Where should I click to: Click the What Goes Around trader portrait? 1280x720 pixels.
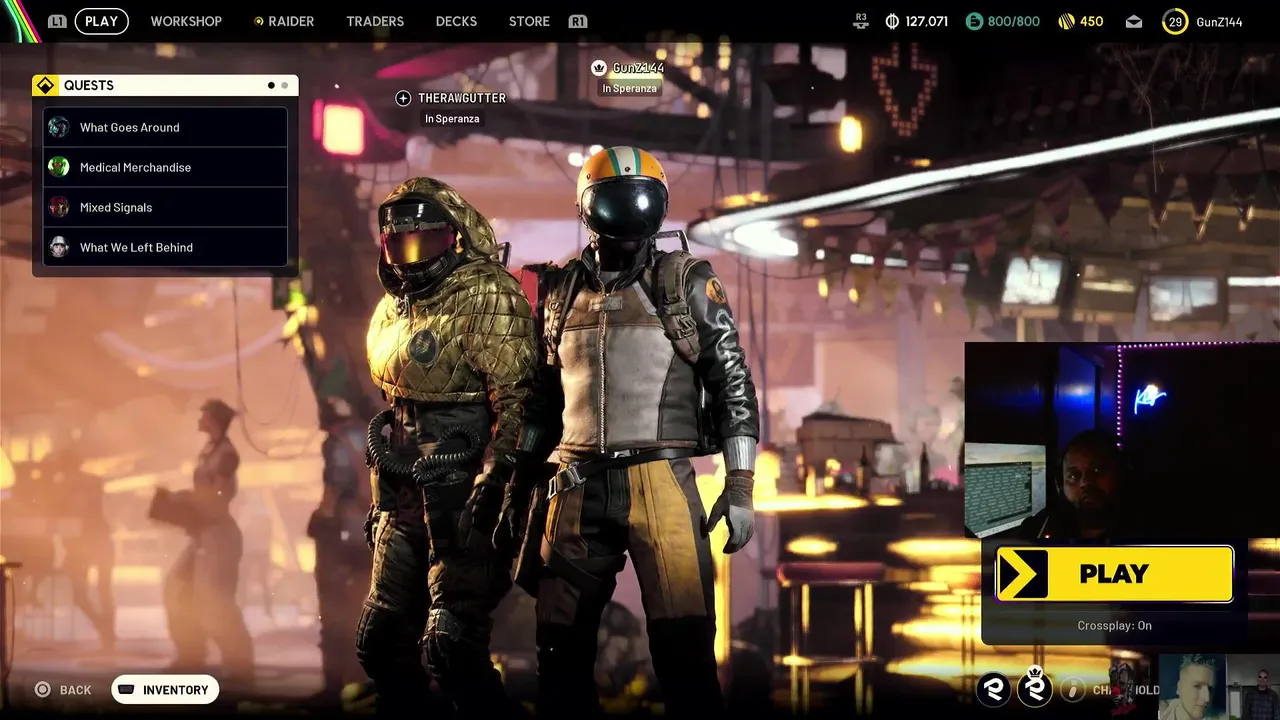click(59, 127)
